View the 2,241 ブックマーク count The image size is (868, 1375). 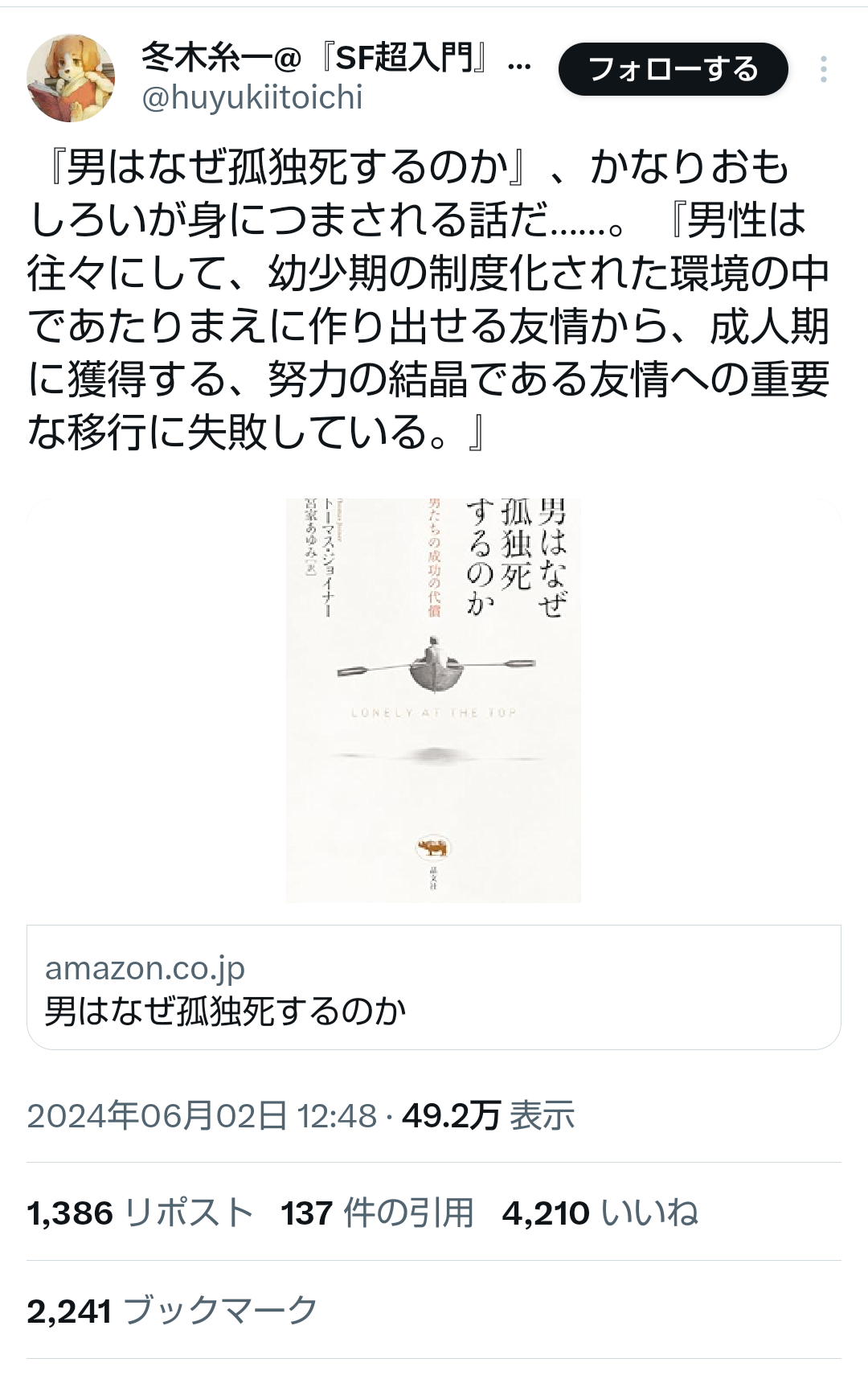173,1311
